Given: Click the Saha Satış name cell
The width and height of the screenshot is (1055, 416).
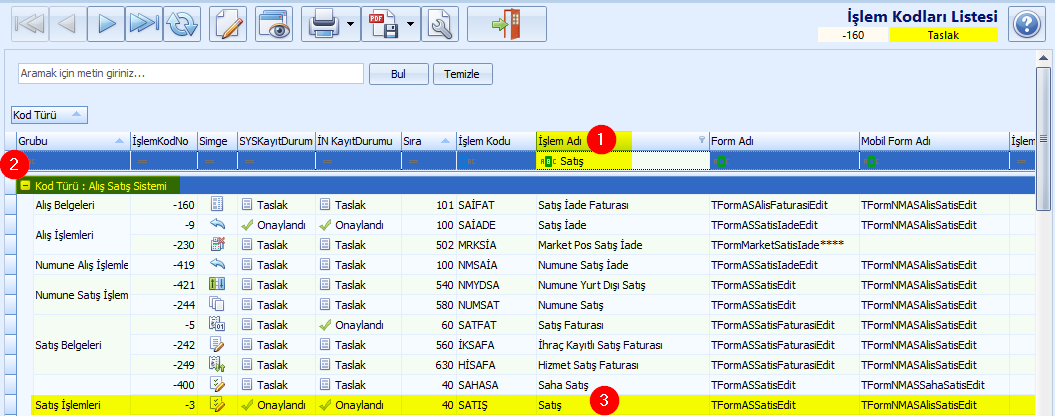Looking at the screenshot, I should pyautogui.click(x=623, y=386).
